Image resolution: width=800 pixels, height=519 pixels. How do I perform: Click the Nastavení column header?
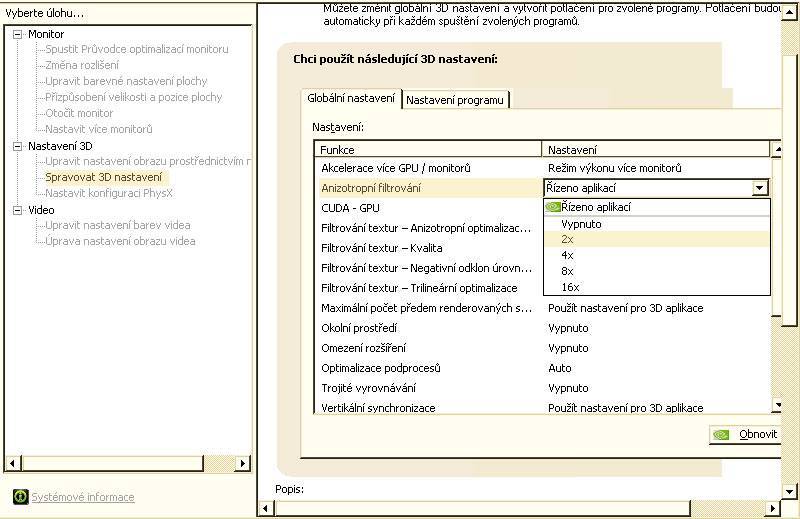[656, 150]
